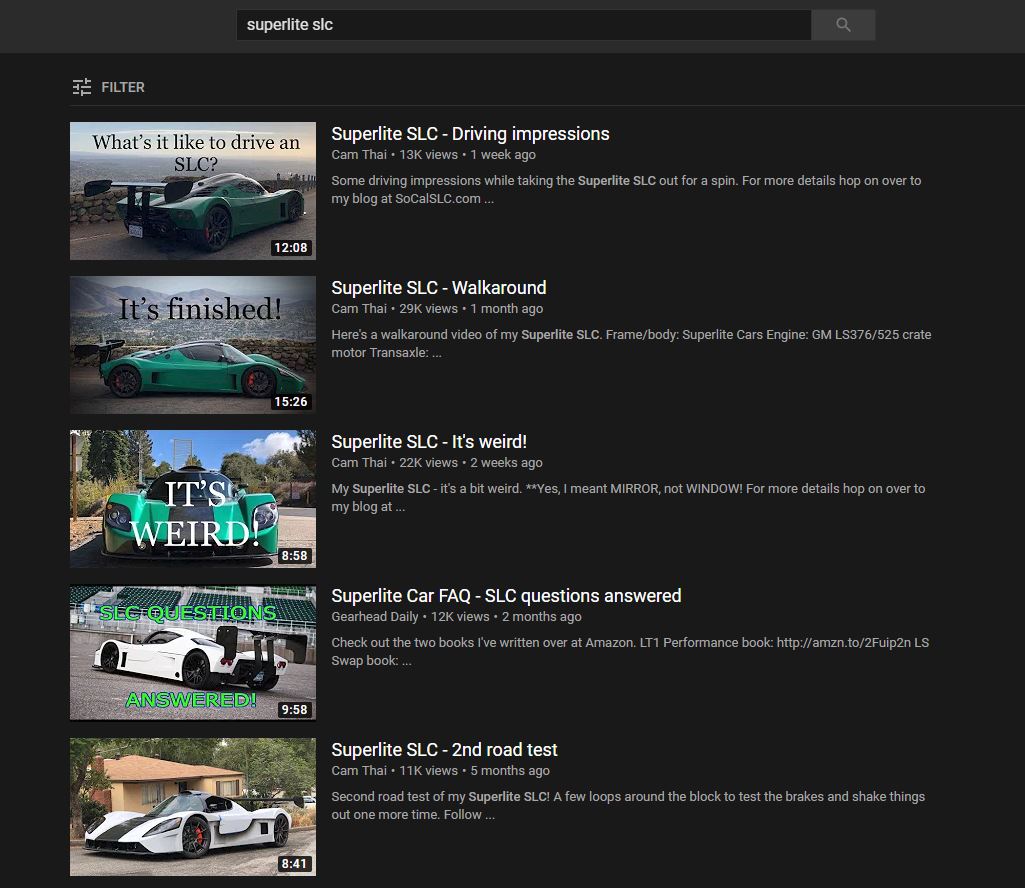Image resolution: width=1025 pixels, height=888 pixels.
Task: Open the Gearhead Daily channel link
Action: pyautogui.click(x=375, y=617)
